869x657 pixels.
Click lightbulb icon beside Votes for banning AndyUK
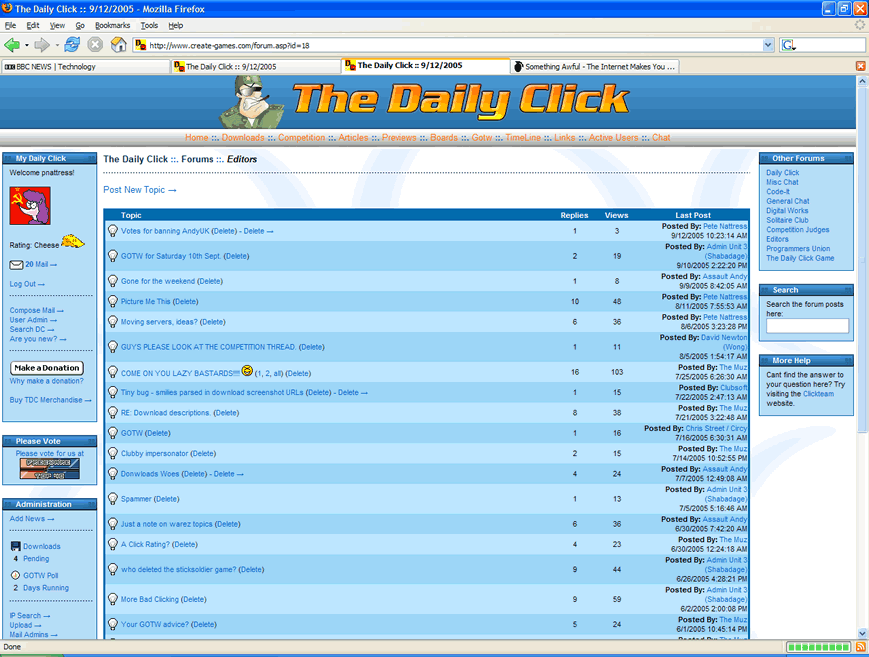(113, 231)
